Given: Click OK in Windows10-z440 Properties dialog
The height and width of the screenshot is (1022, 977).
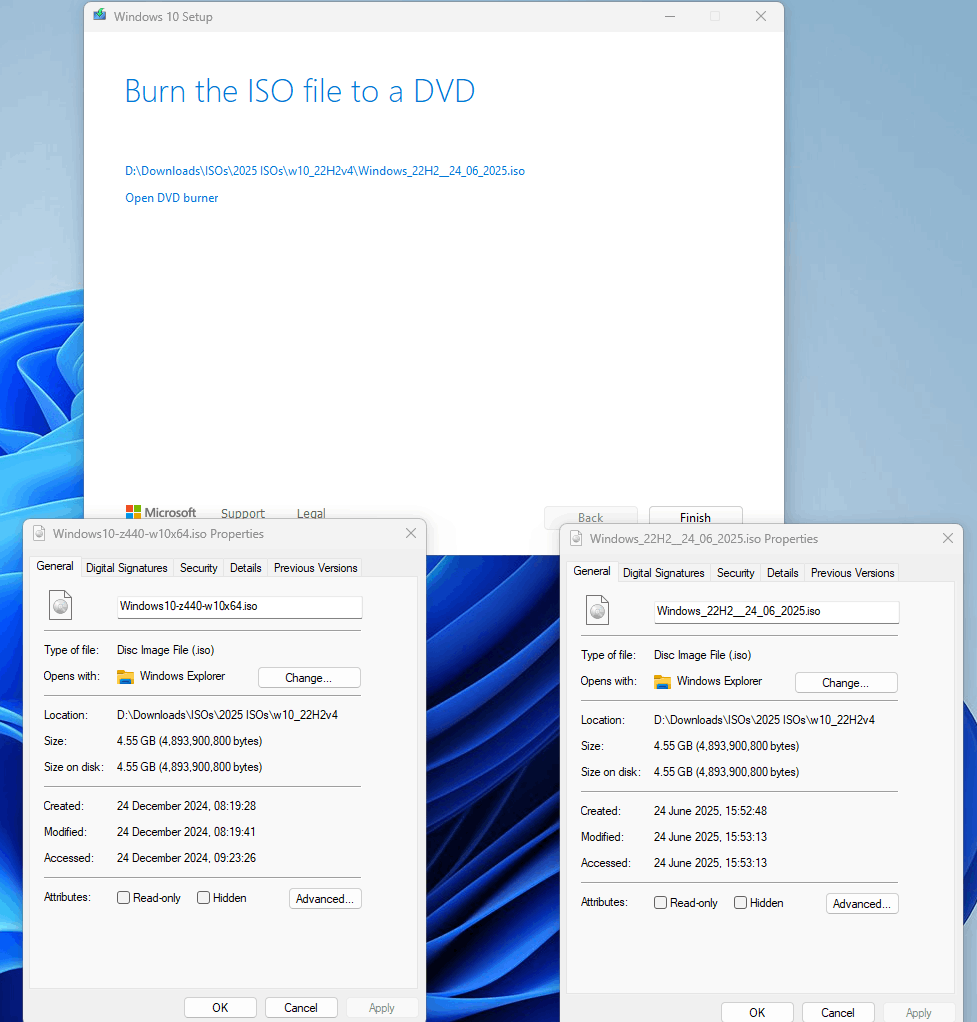Looking at the screenshot, I should click(220, 1007).
